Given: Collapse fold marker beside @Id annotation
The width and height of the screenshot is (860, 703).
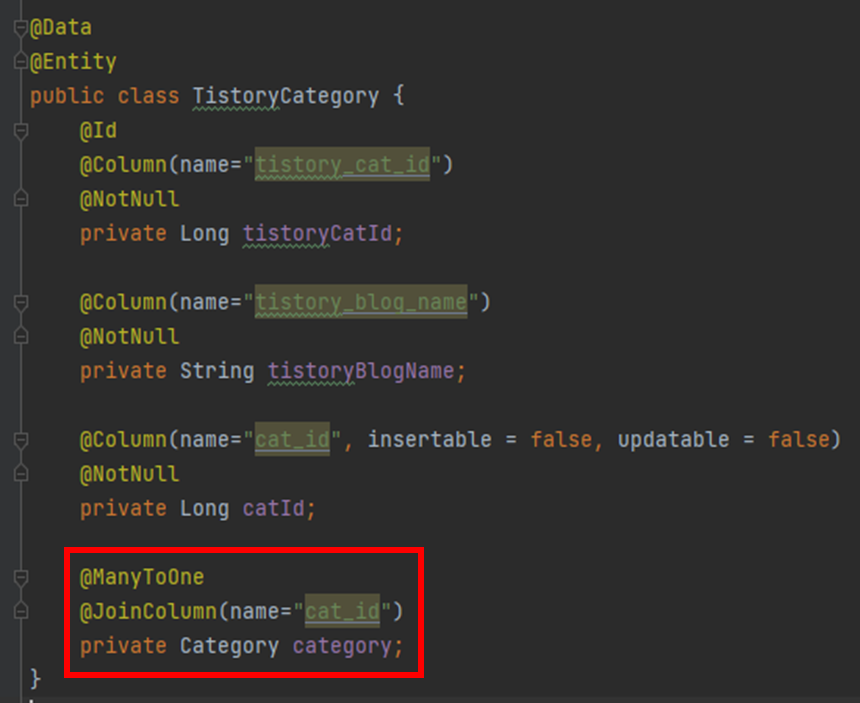Looking at the screenshot, I should click(21, 131).
